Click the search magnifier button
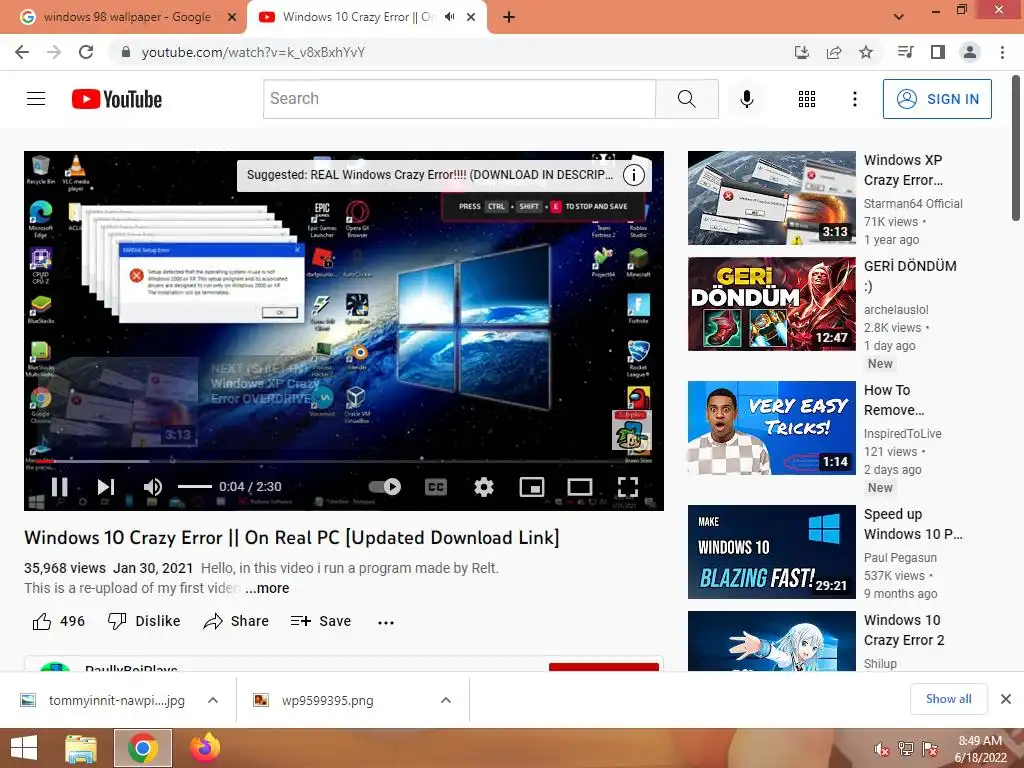This screenshot has height=768, width=1024. pos(686,99)
